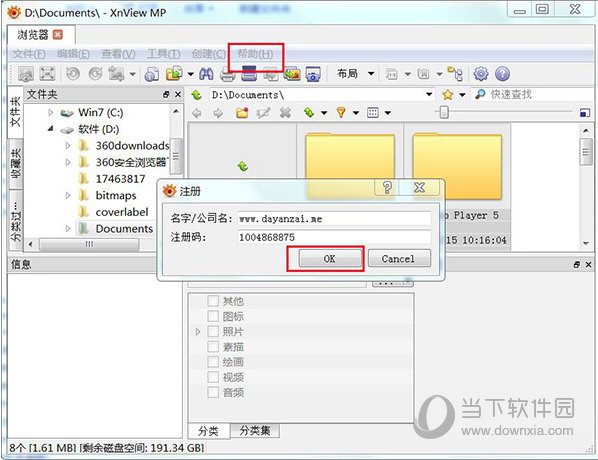The height and width of the screenshot is (460, 598).
Task: Check the 素描 category checkbox
Action: click(213, 347)
